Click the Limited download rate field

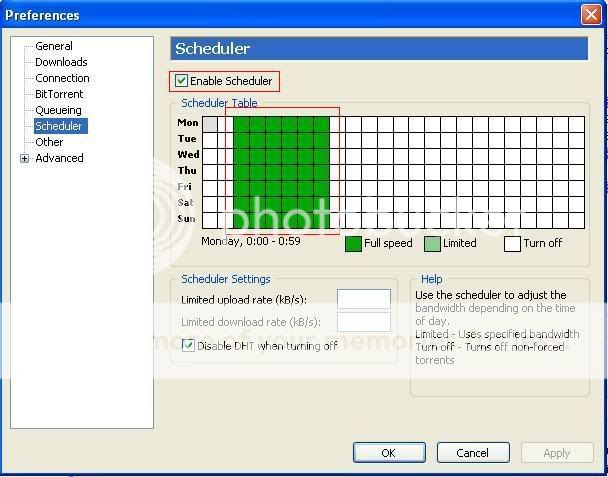click(x=364, y=322)
